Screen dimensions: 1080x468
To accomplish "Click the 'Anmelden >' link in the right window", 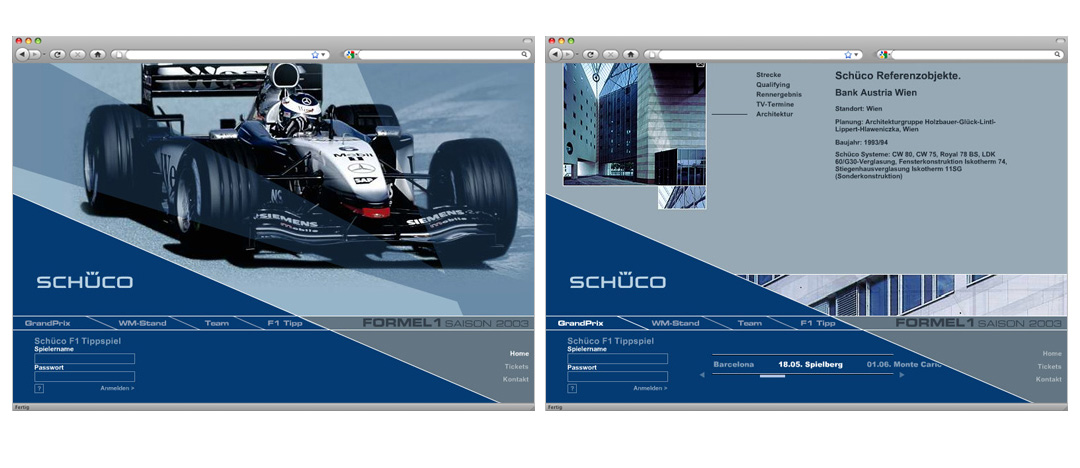I will click(x=650, y=389).
